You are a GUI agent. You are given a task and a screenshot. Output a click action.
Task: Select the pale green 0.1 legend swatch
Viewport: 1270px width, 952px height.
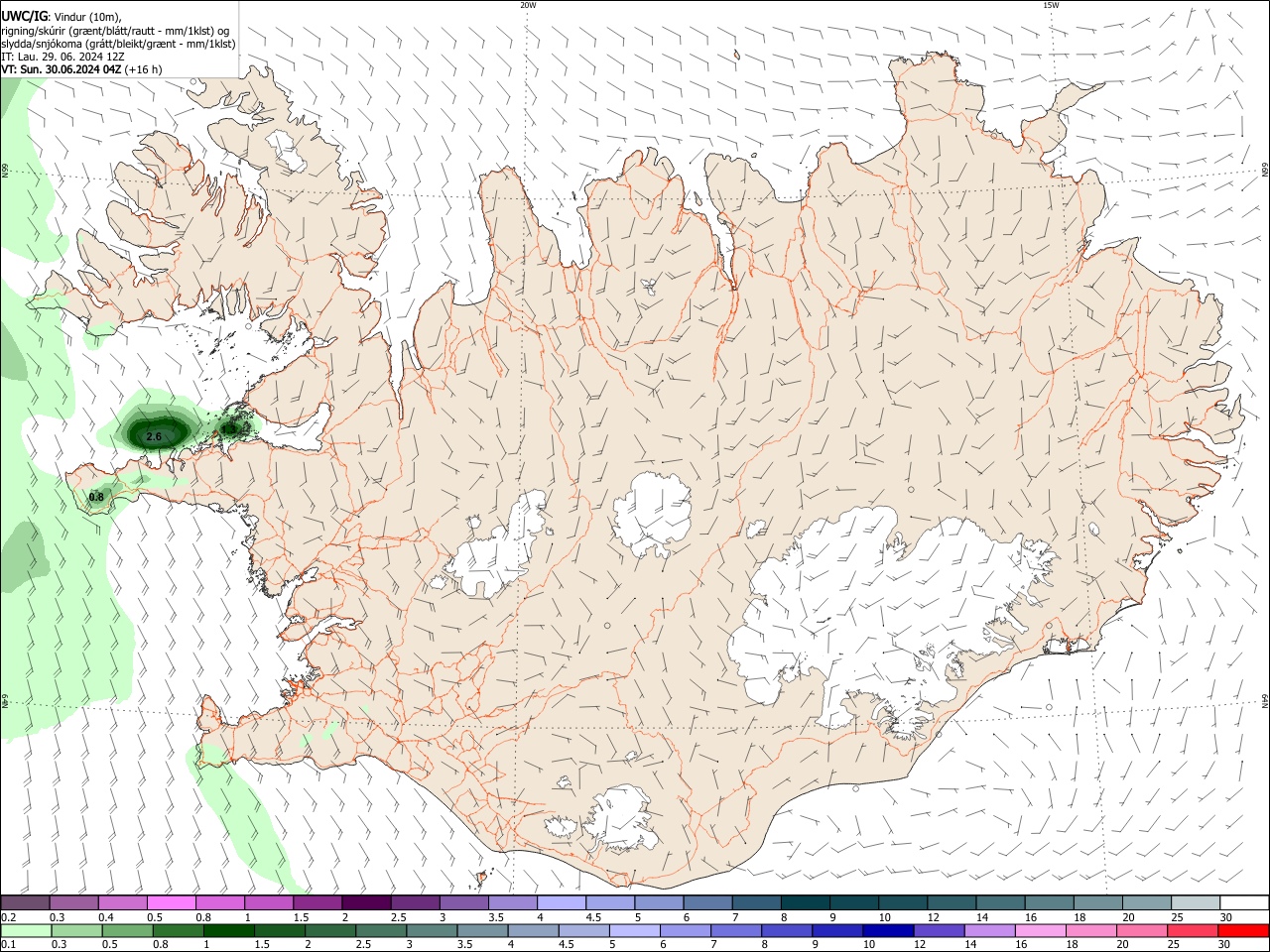click(x=26, y=931)
